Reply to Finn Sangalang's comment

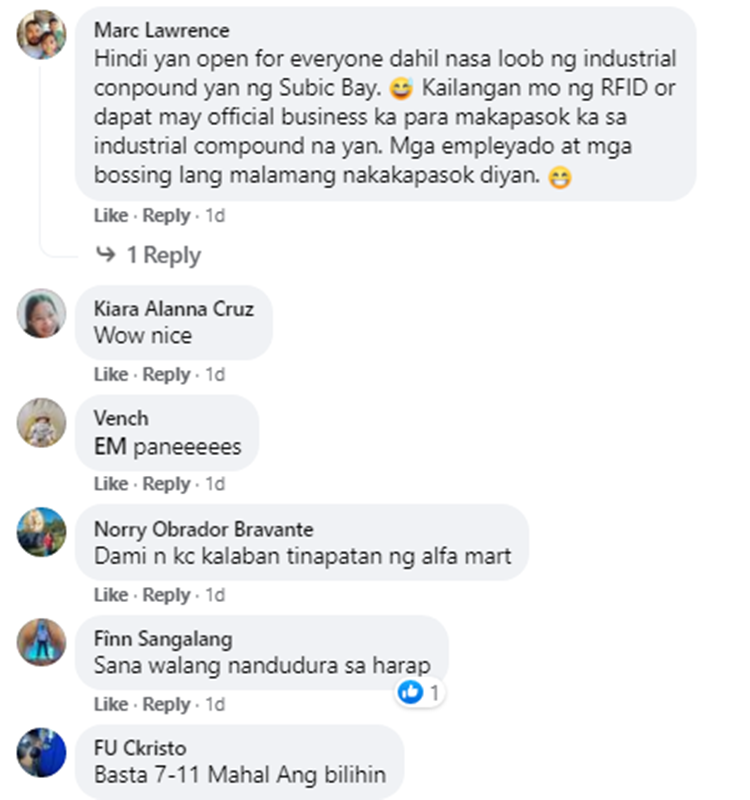(x=166, y=705)
